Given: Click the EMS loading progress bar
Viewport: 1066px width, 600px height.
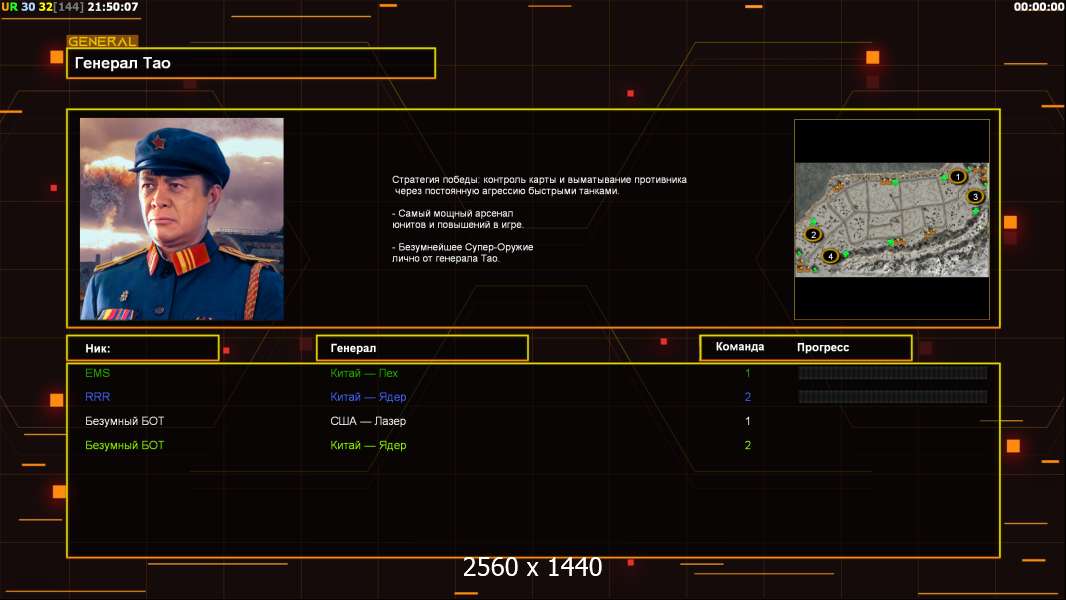Looking at the screenshot, I should pyautogui.click(x=893, y=372).
